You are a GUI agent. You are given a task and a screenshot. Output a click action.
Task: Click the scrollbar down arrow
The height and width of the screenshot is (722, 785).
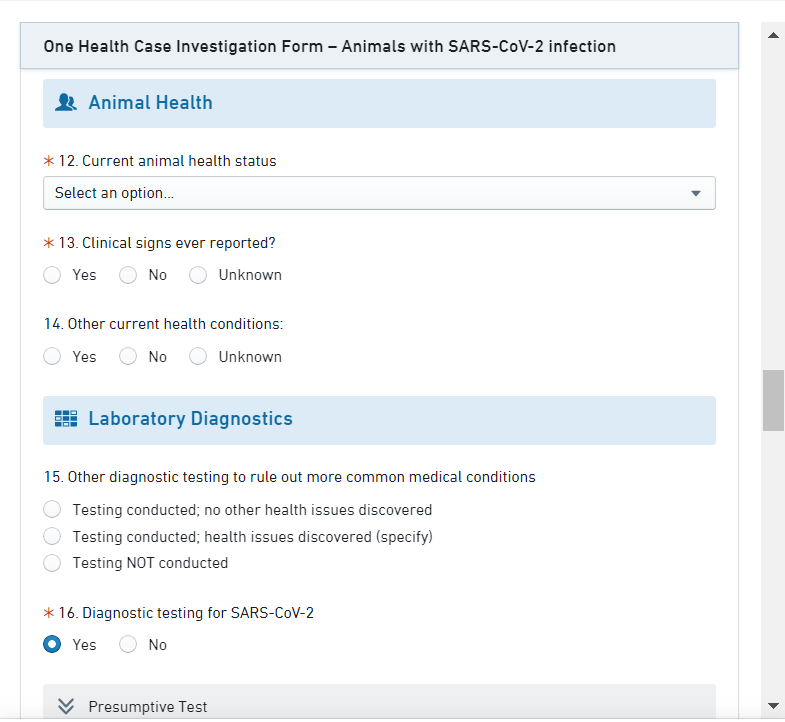pyautogui.click(x=773, y=705)
